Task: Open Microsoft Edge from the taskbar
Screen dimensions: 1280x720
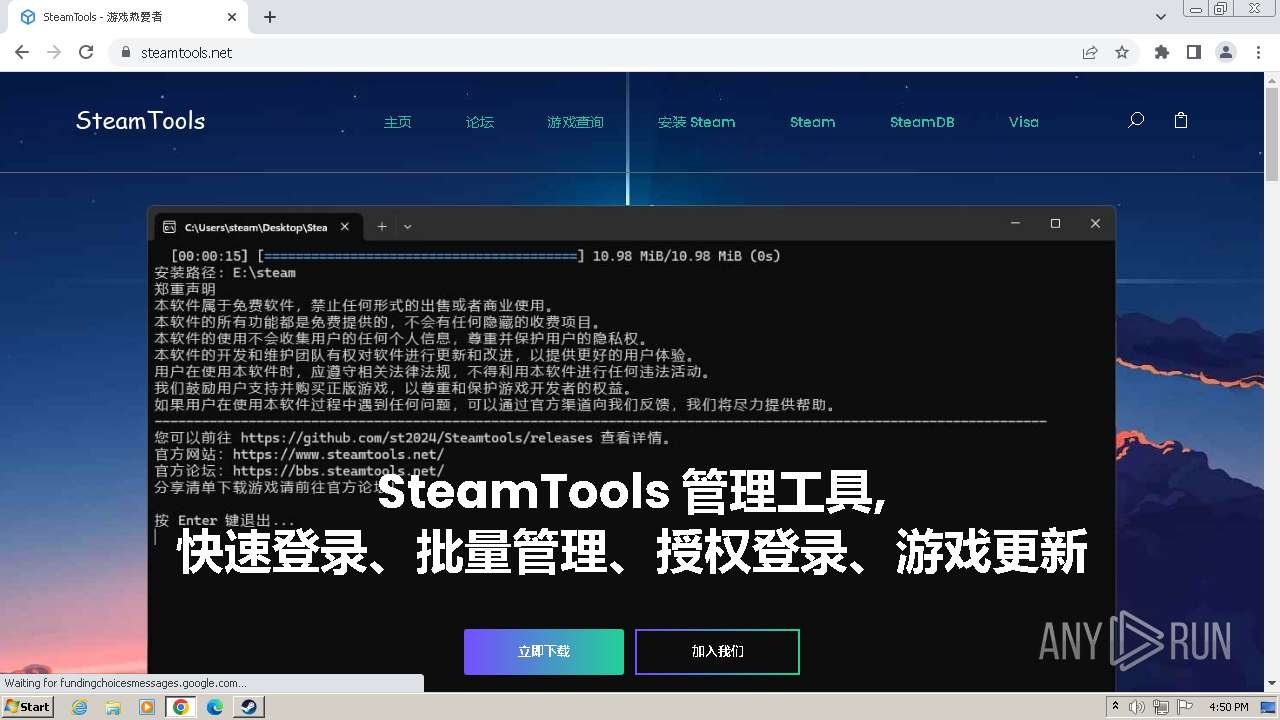Action: tap(215, 707)
